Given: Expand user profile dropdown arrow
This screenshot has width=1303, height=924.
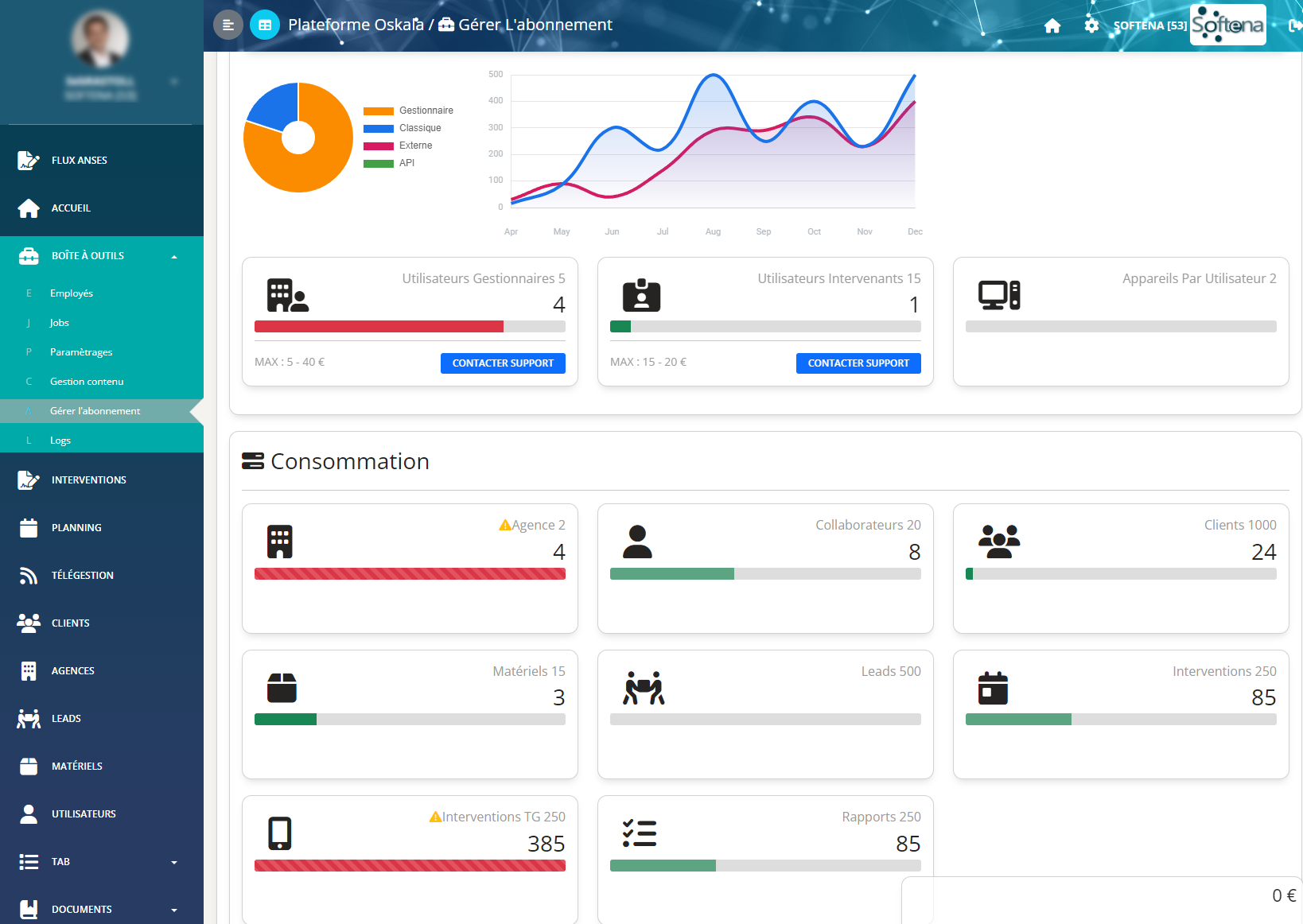Looking at the screenshot, I should [x=174, y=81].
